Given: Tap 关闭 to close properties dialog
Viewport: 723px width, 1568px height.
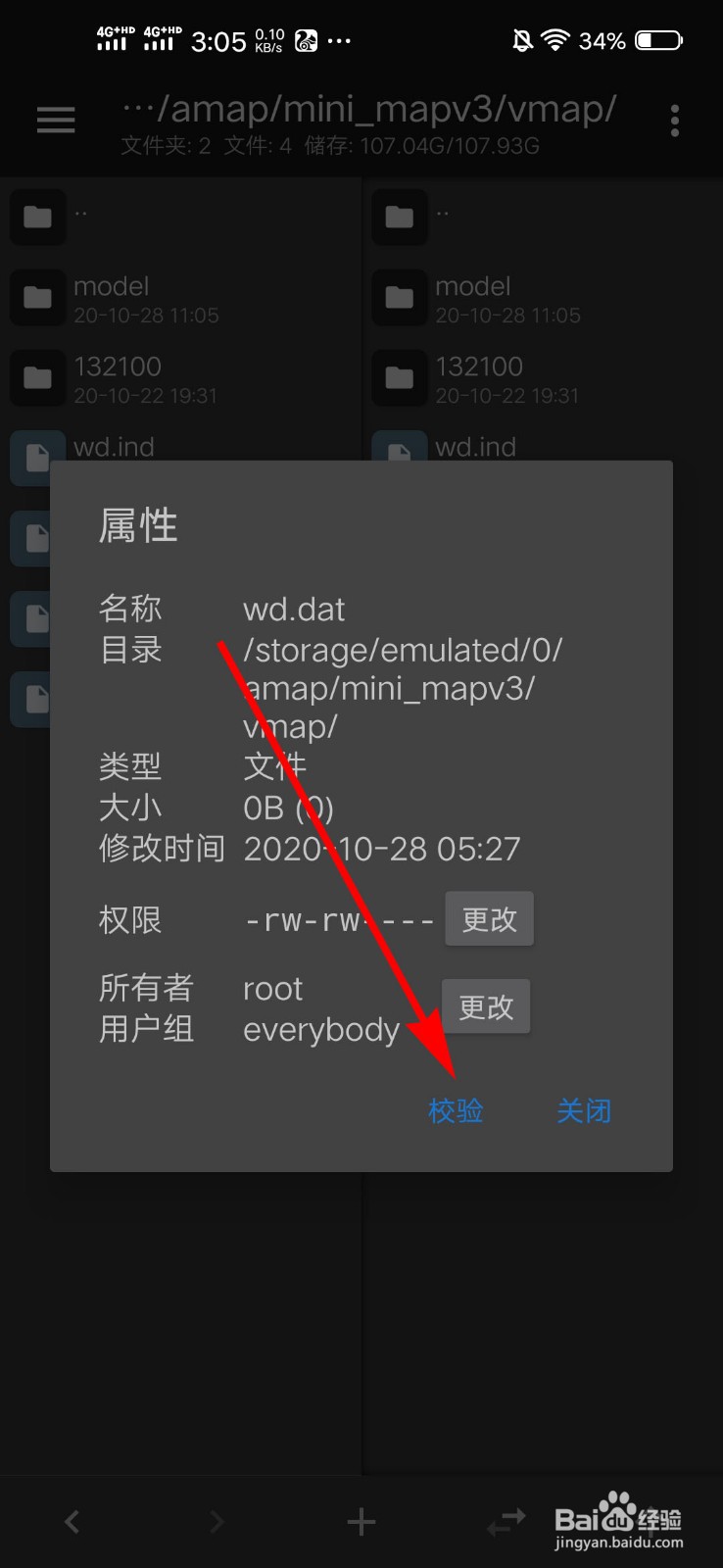Looking at the screenshot, I should click(x=584, y=1110).
